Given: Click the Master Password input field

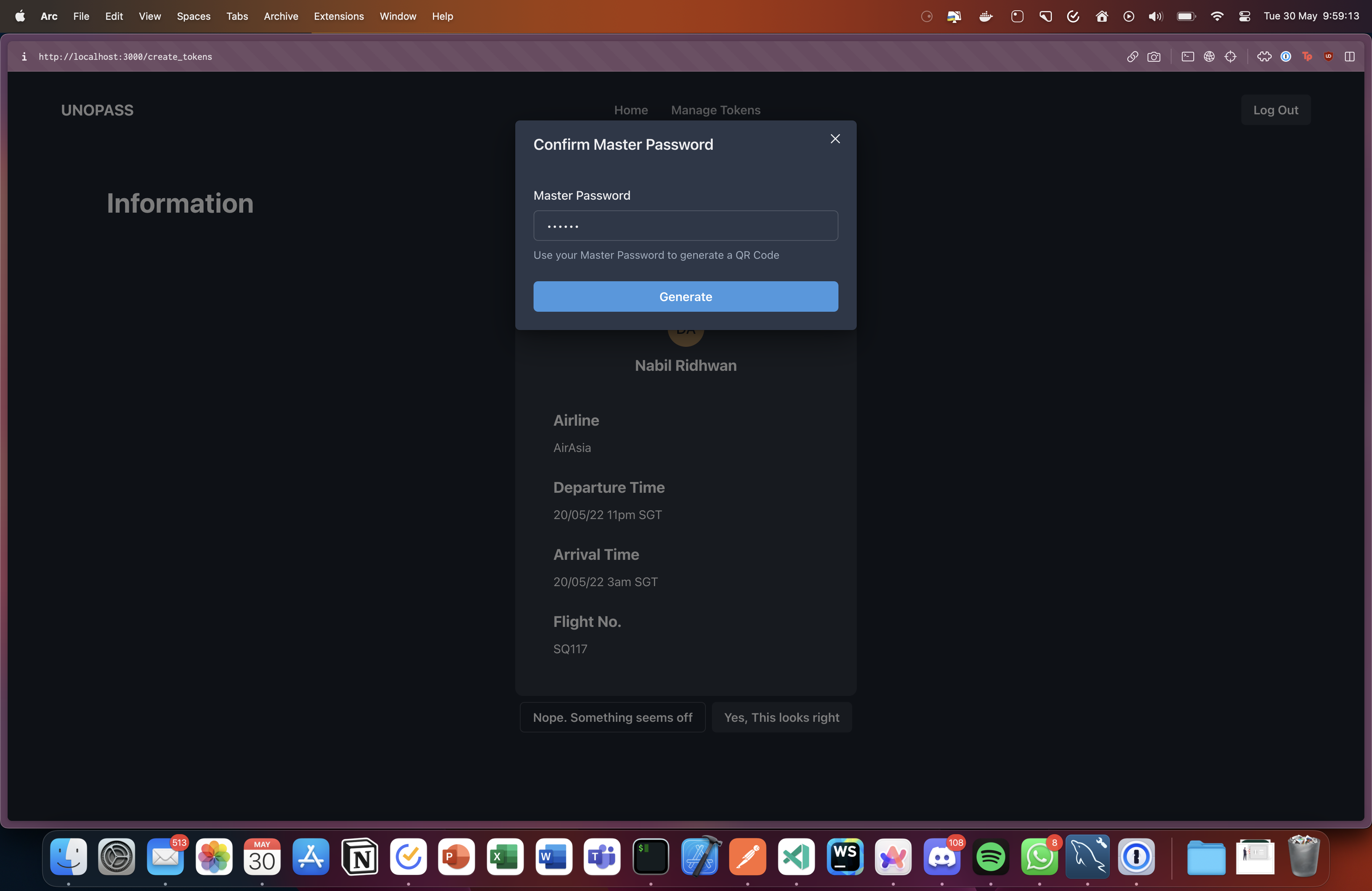Looking at the screenshot, I should [685, 225].
